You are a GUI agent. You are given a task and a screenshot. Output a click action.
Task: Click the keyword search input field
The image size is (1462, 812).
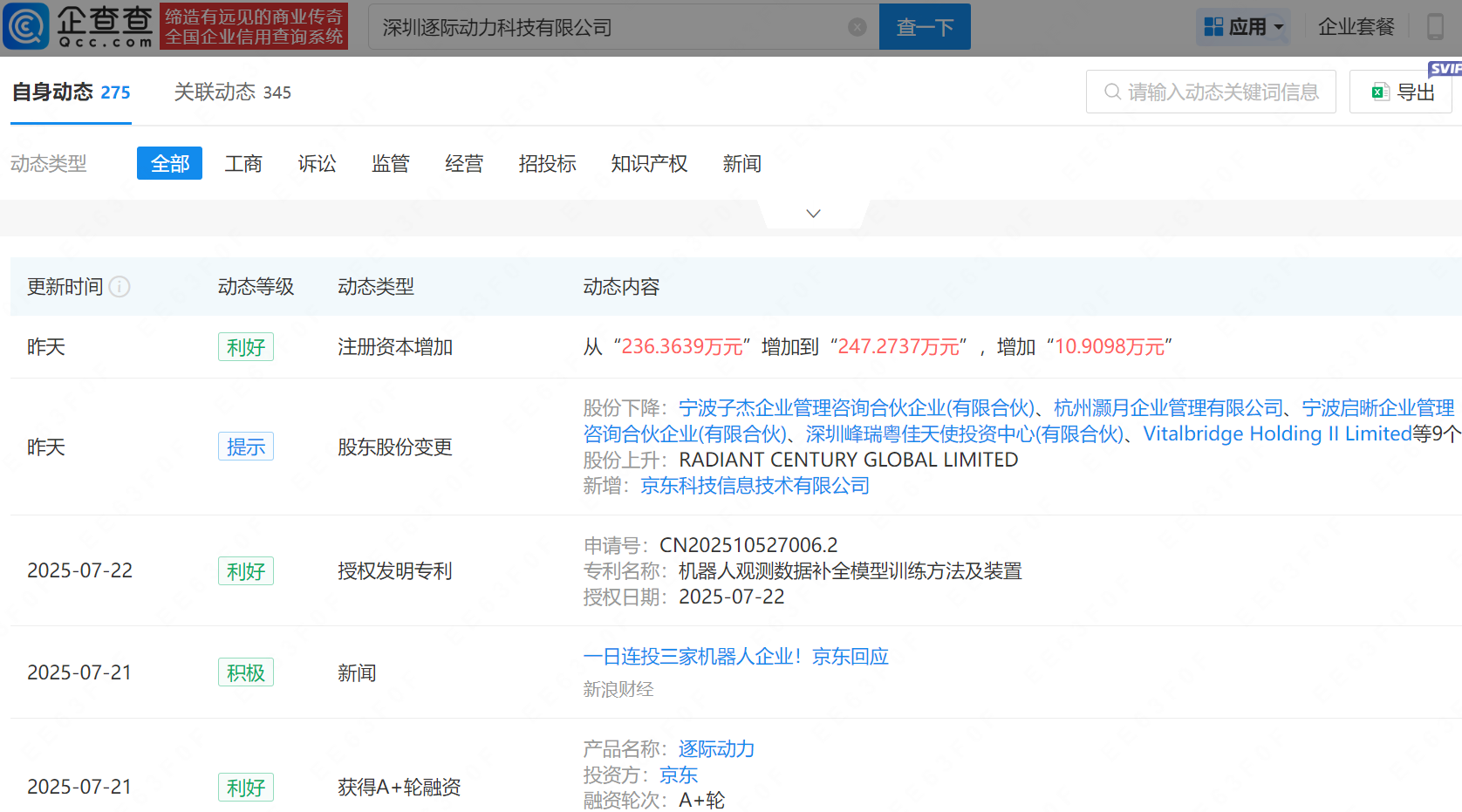(1213, 92)
